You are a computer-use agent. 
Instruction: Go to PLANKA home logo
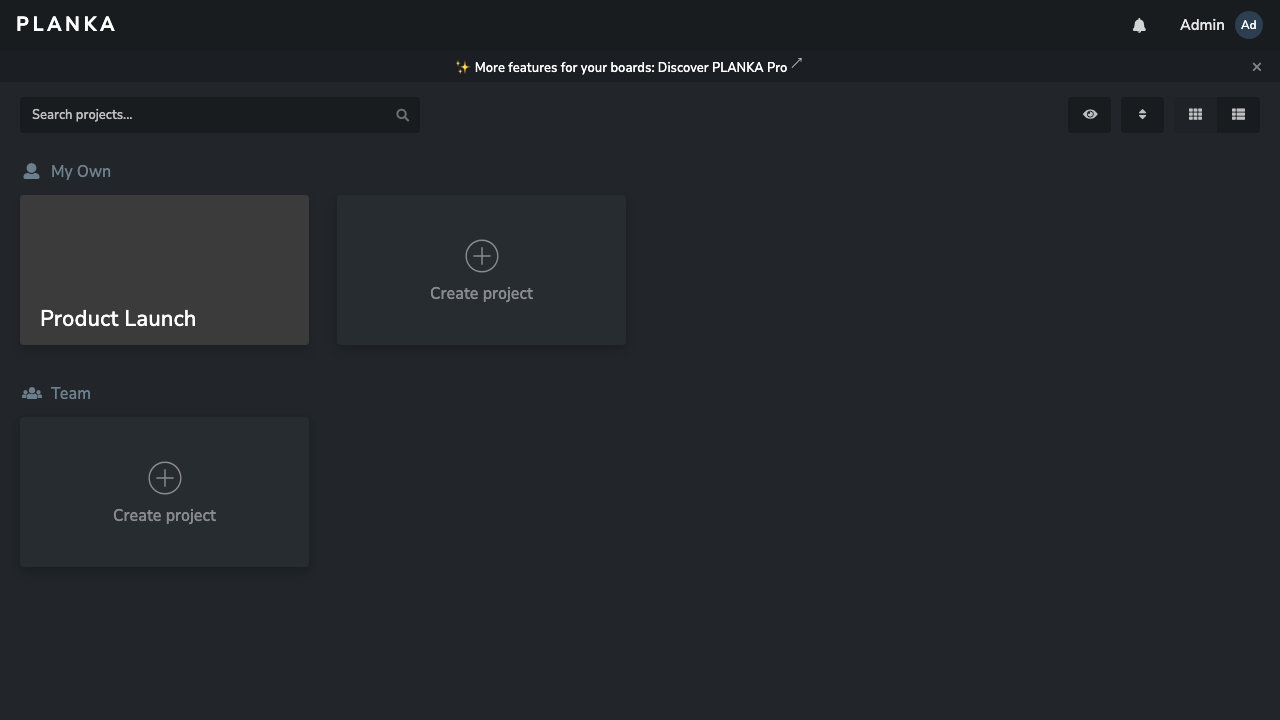click(66, 24)
